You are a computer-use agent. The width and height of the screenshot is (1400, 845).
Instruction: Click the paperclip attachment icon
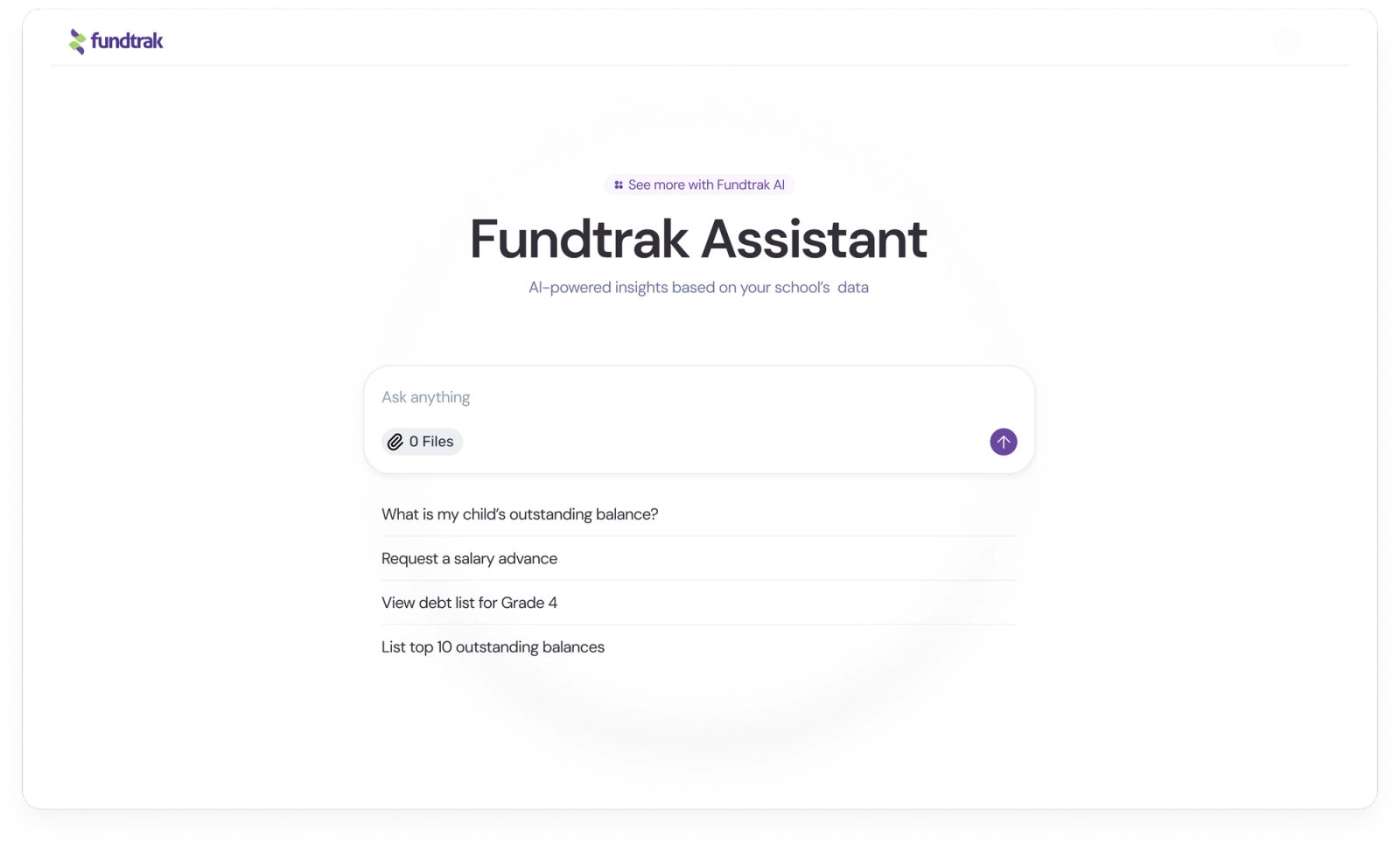(395, 442)
